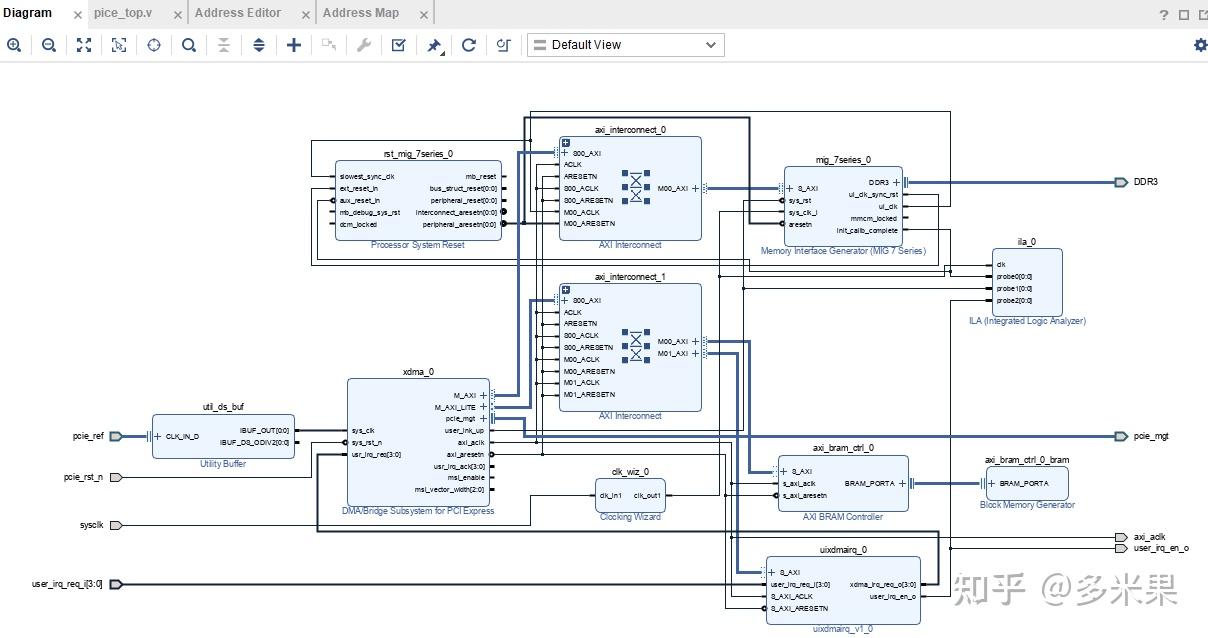
Task: Click the Zoom Out magnifier icon
Action: (x=48, y=45)
